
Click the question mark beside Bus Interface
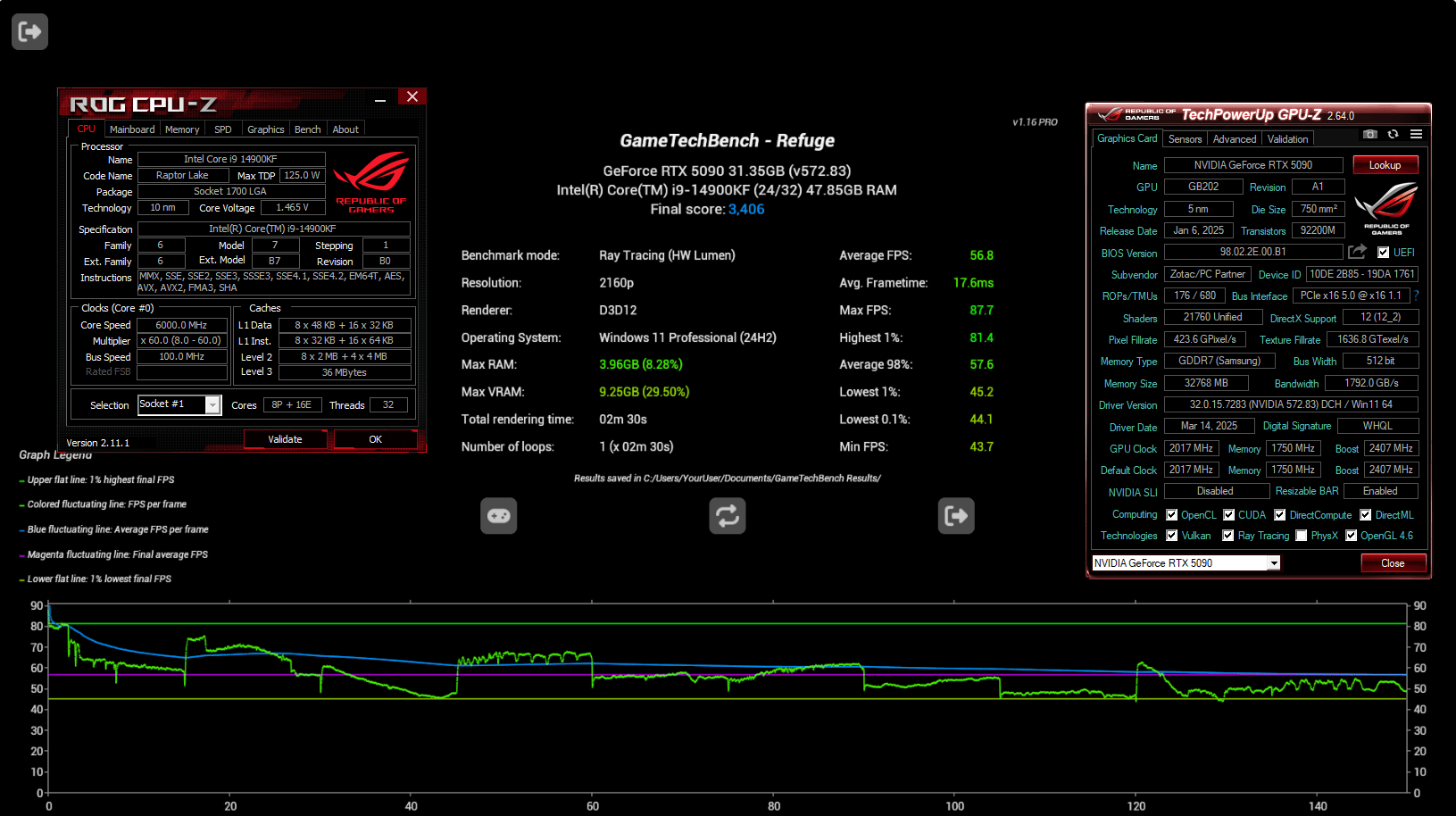(x=1416, y=296)
